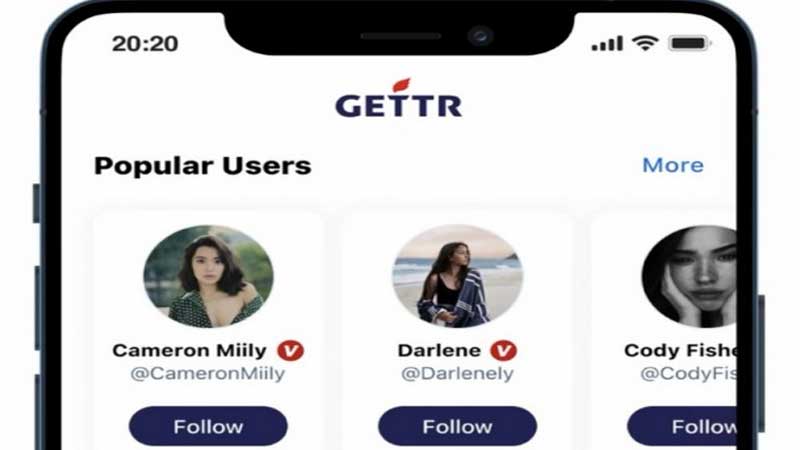Open Darlene's beach profile photo
Screen dimensions: 800x450
tap(457, 276)
